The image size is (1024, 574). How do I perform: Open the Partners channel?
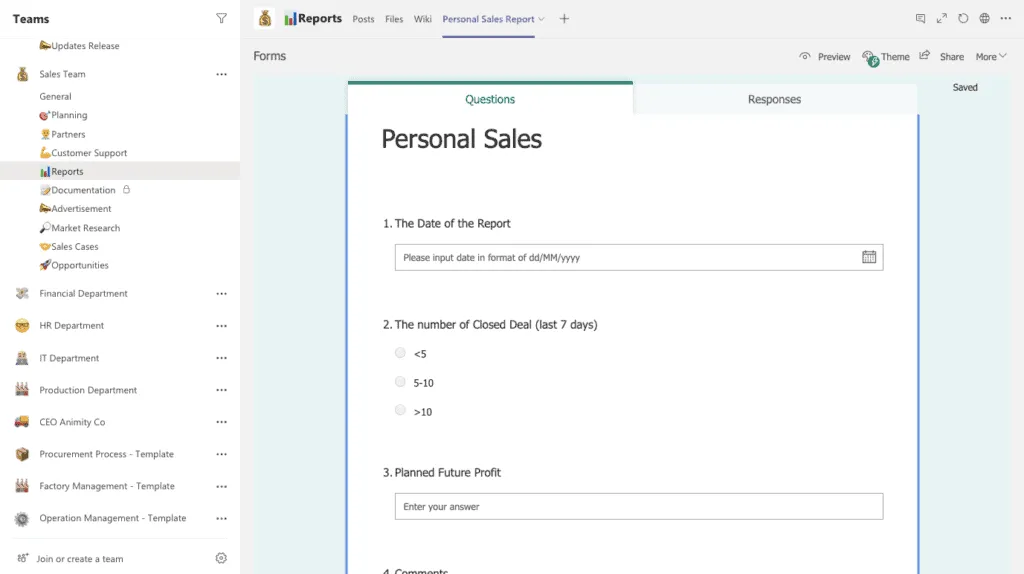point(62,134)
